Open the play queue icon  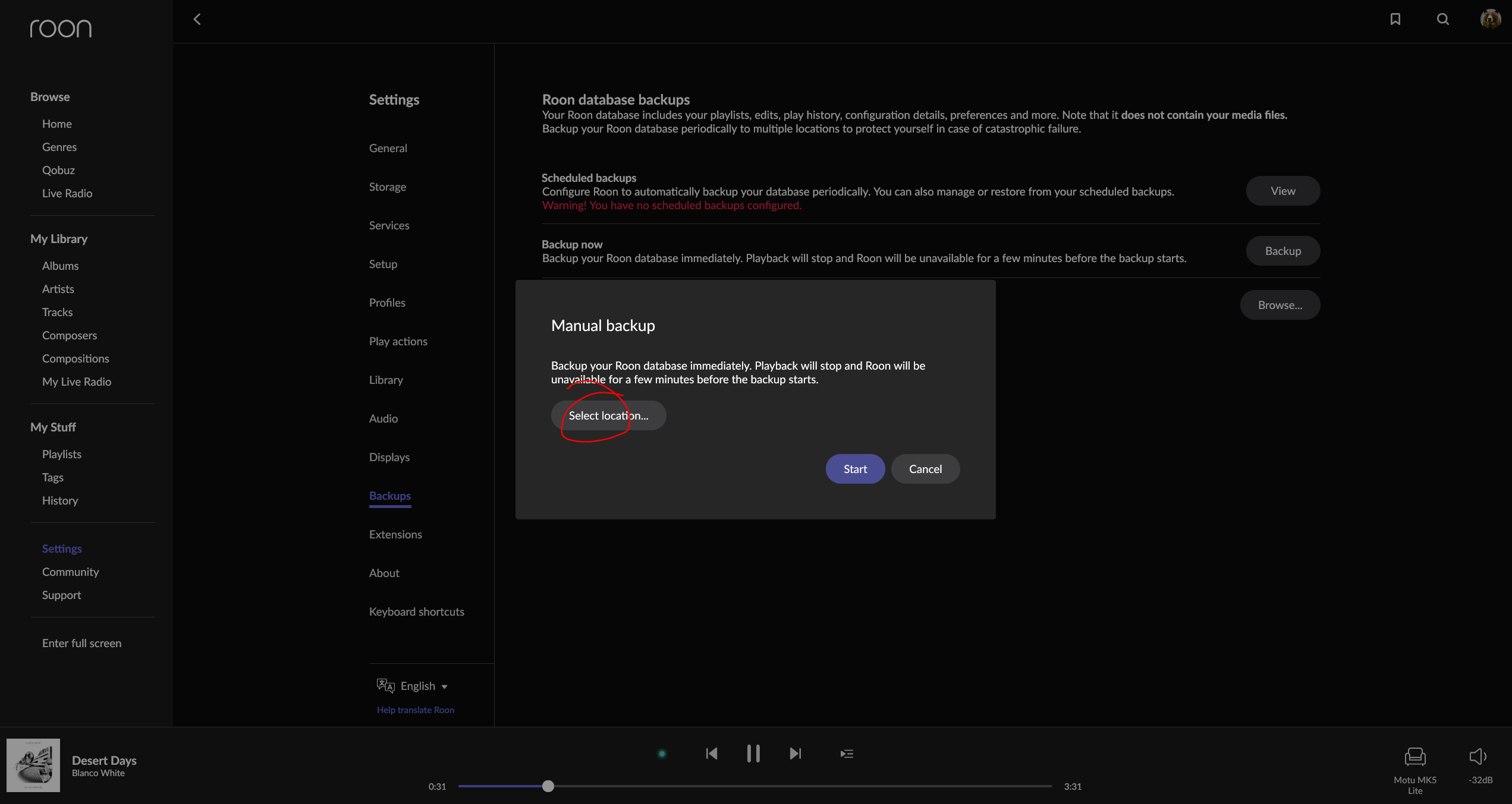[x=847, y=753]
